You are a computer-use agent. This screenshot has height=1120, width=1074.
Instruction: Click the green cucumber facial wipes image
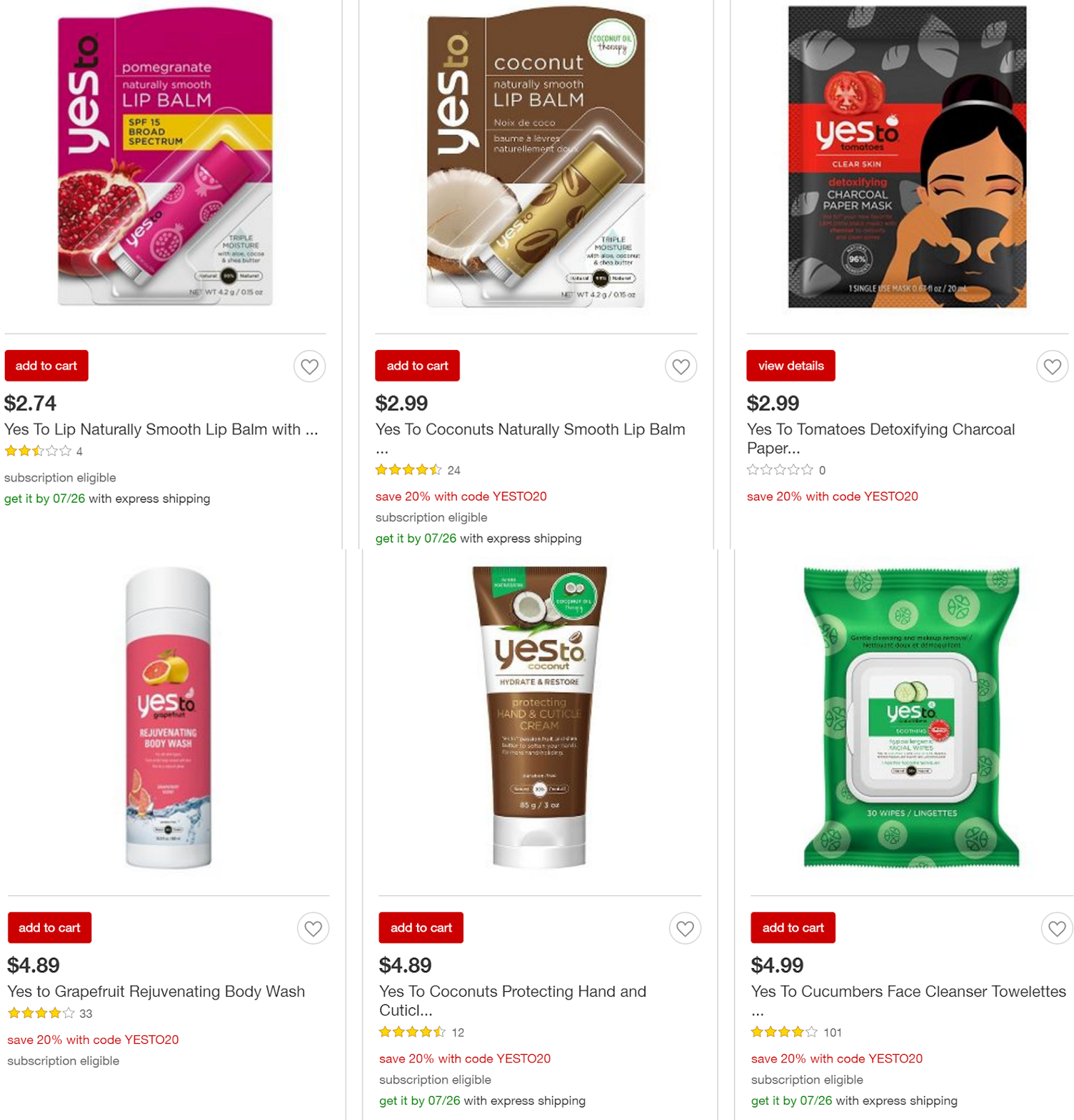pyautogui.click(x=911, y=717)
